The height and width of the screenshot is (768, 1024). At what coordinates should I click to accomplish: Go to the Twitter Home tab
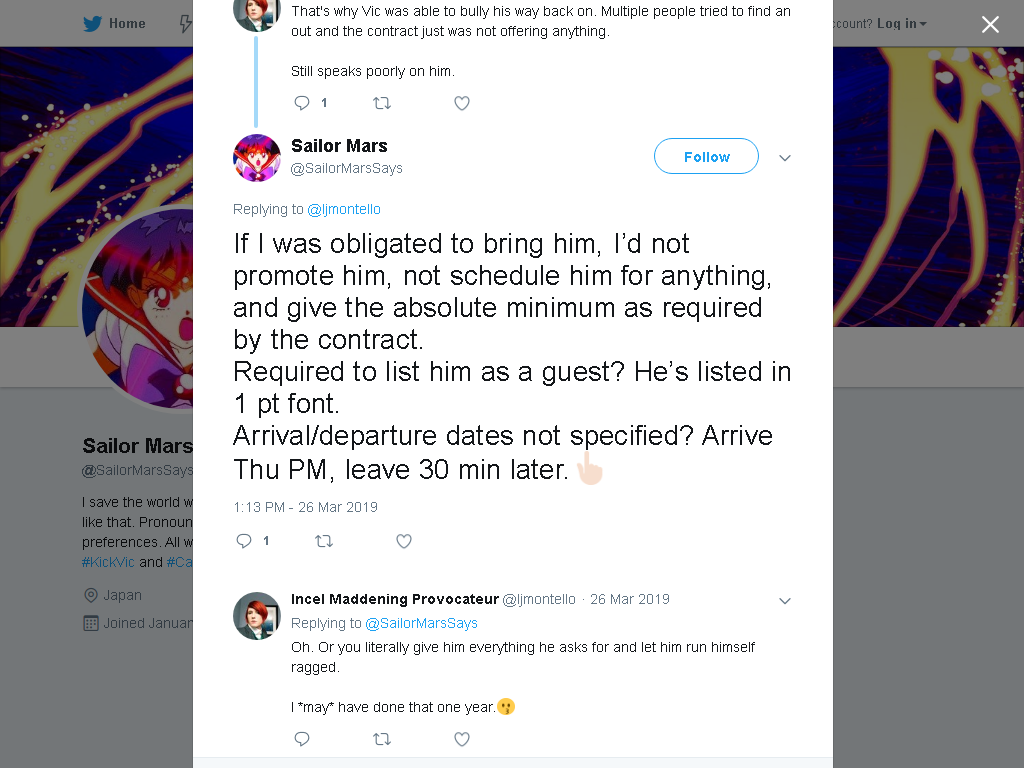pos(114,24)
